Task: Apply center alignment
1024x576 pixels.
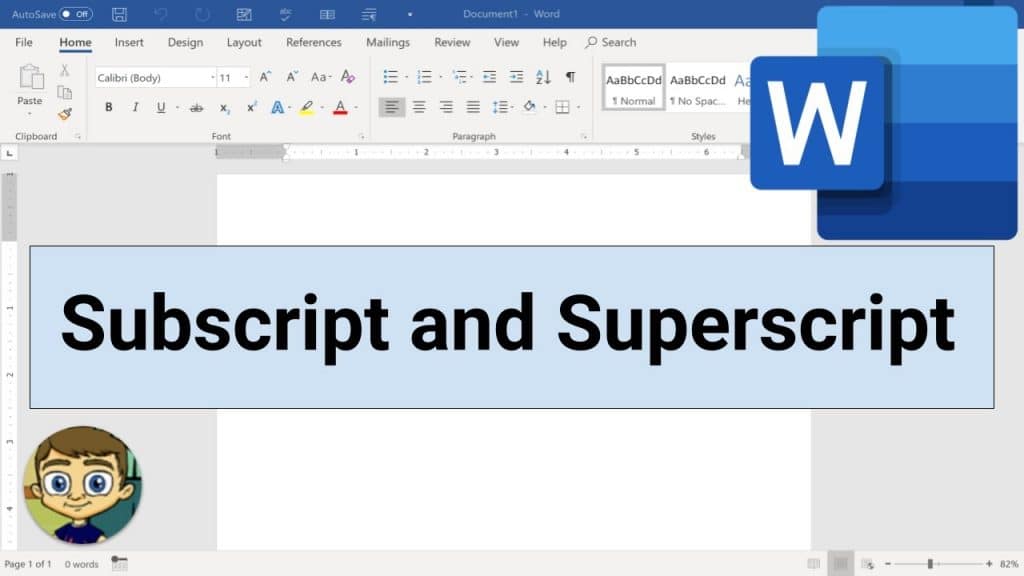Action: 419,107
